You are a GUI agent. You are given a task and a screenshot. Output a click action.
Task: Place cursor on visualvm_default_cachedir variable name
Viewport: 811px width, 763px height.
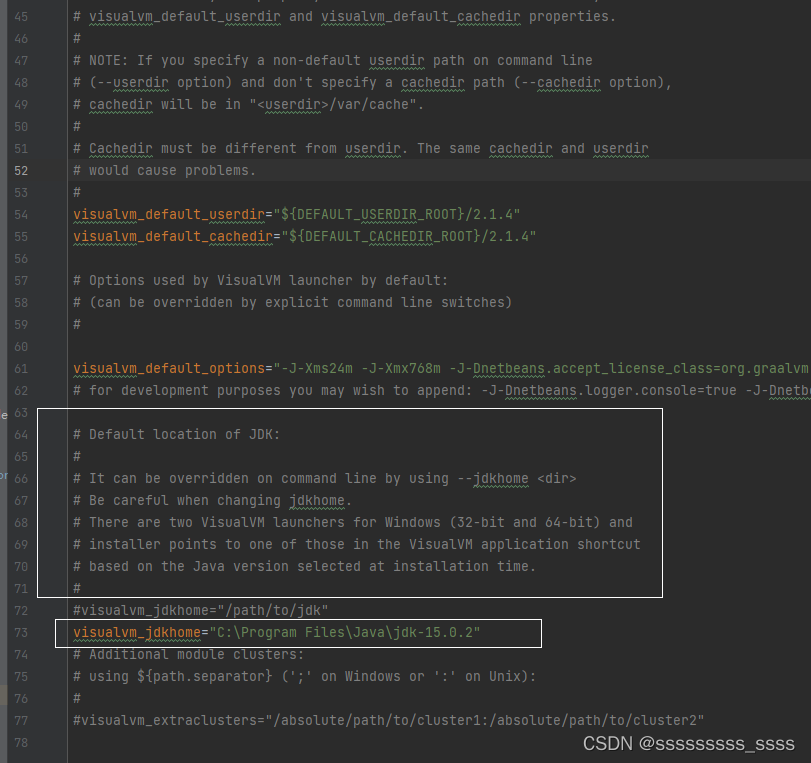coord(173,236)
